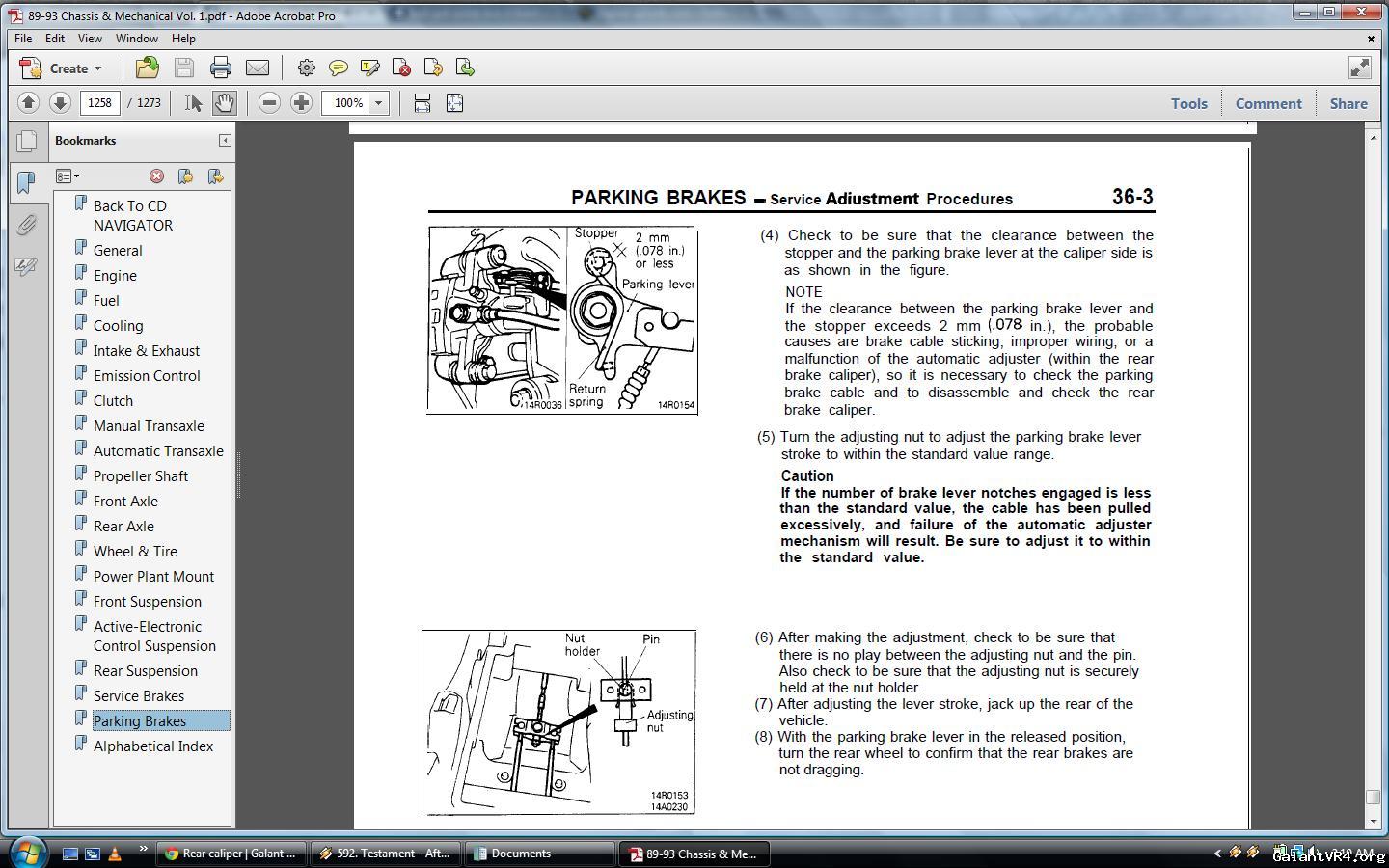Open the View menu

point(90,39)
